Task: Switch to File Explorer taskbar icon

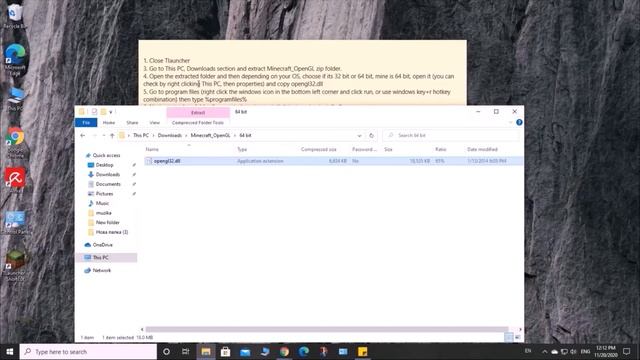Action: [x=206, y=351]
